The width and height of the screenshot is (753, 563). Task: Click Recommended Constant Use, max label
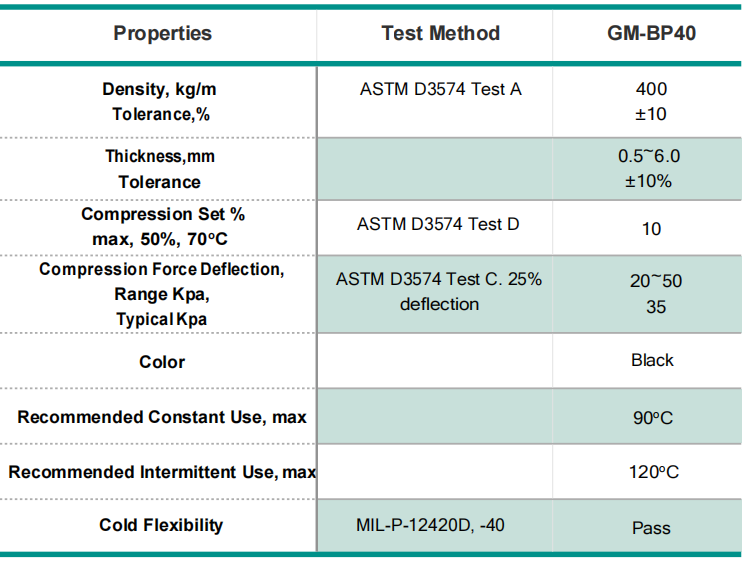pos(162,417)
